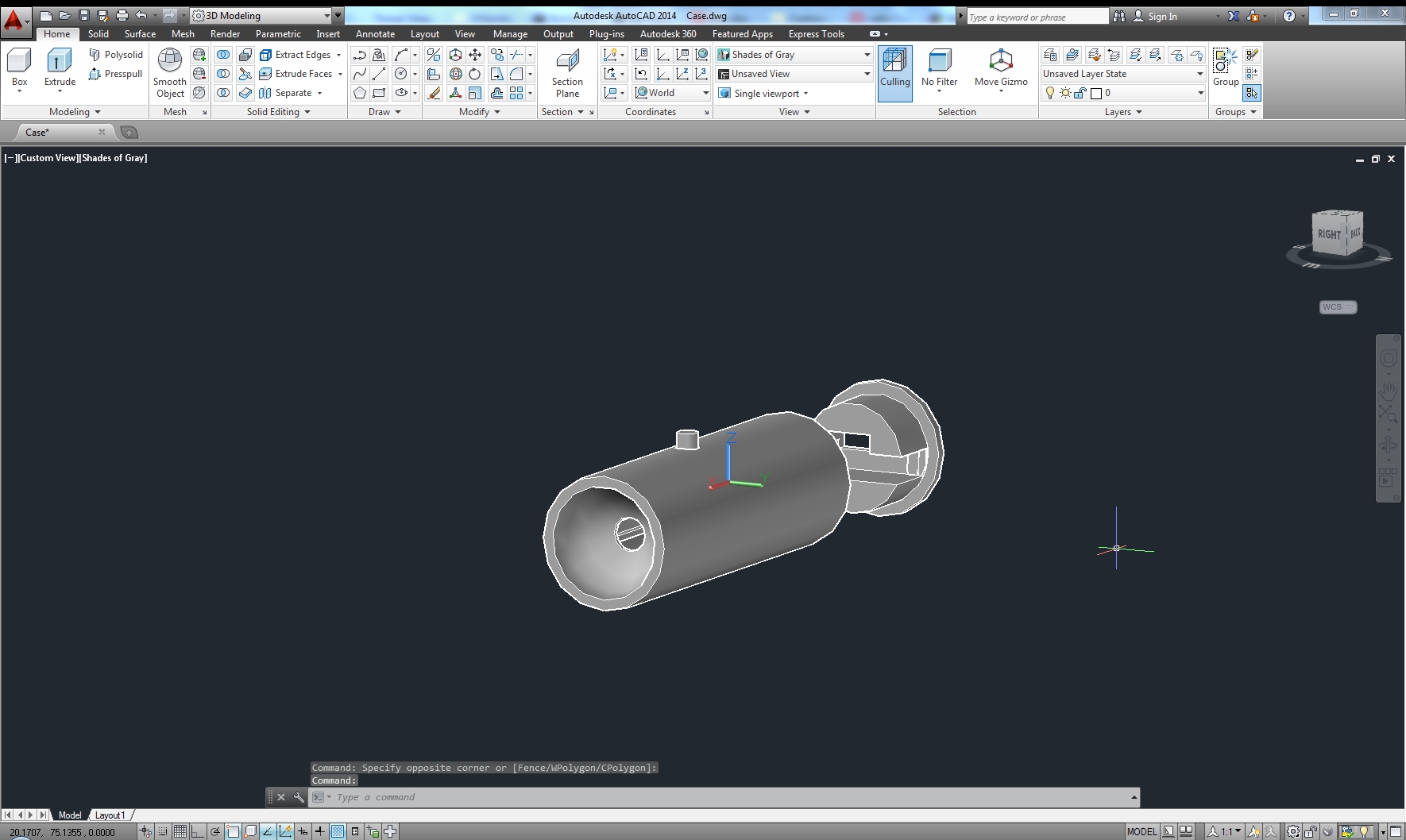Toggle Grid Display in status bar

click(x=180, y=831)
